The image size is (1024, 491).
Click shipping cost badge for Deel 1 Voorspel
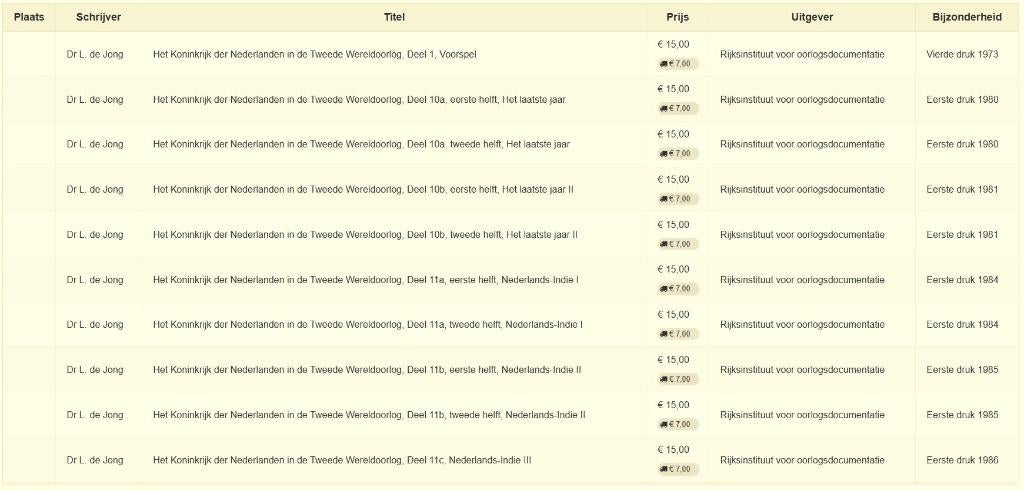point(677,63)
